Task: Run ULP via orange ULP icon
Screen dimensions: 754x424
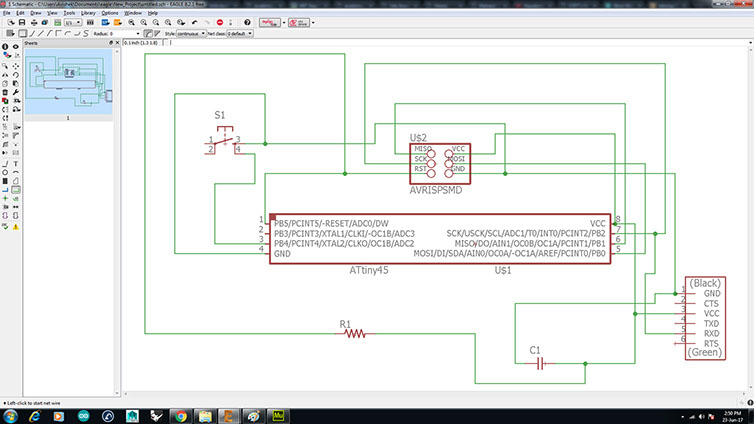Action: tap(117, 23)
